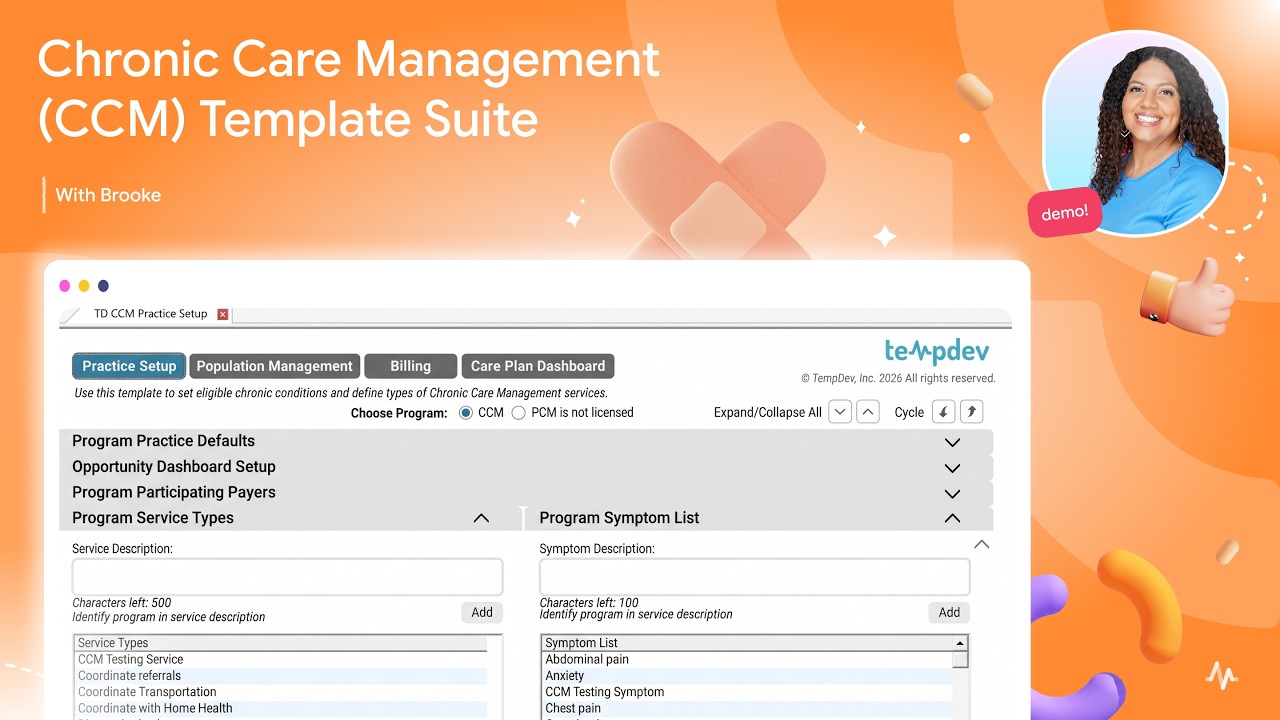Collapse the Program Service Types section

click(481, 518)
